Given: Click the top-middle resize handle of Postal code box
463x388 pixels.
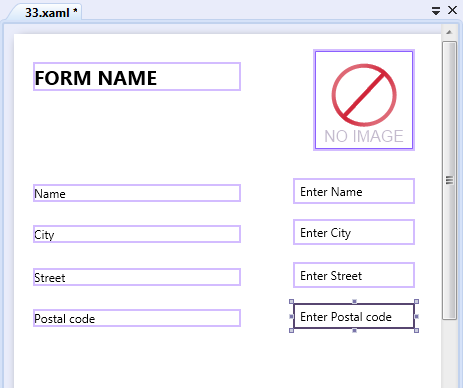Looking at the screenshot, I should coord(354,301).
